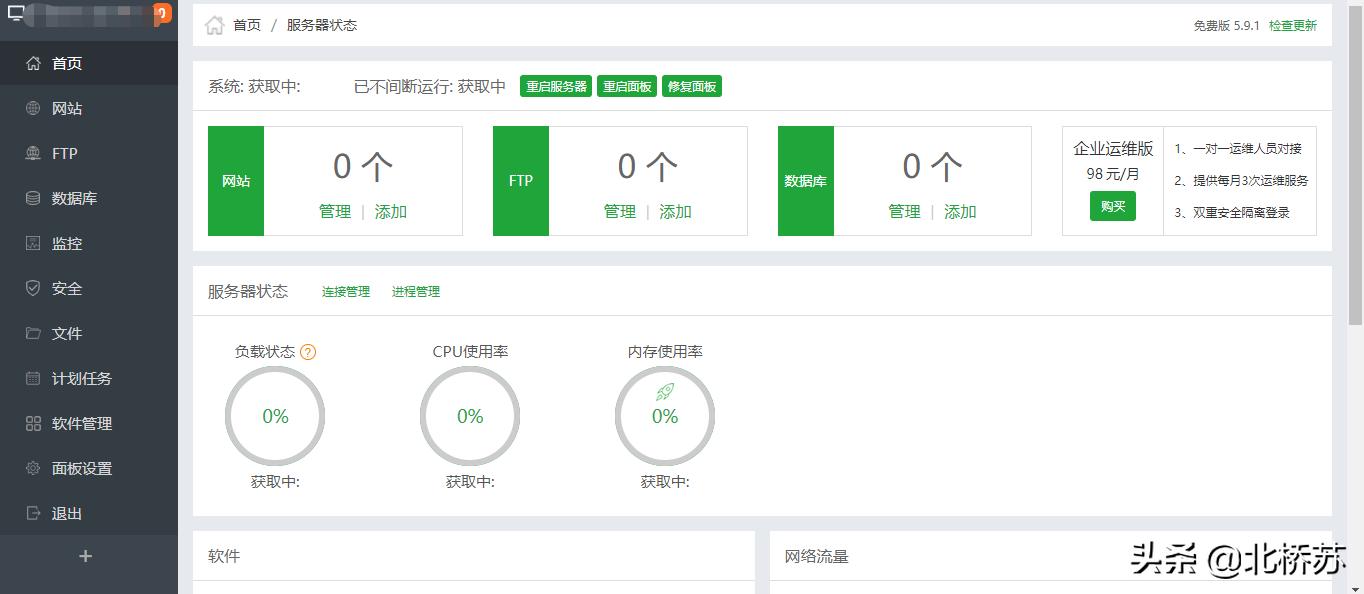Open 连接管理 connection management
Image resolution: width=1364 pixels, height=594 pixels.
(x=345, y=291)
